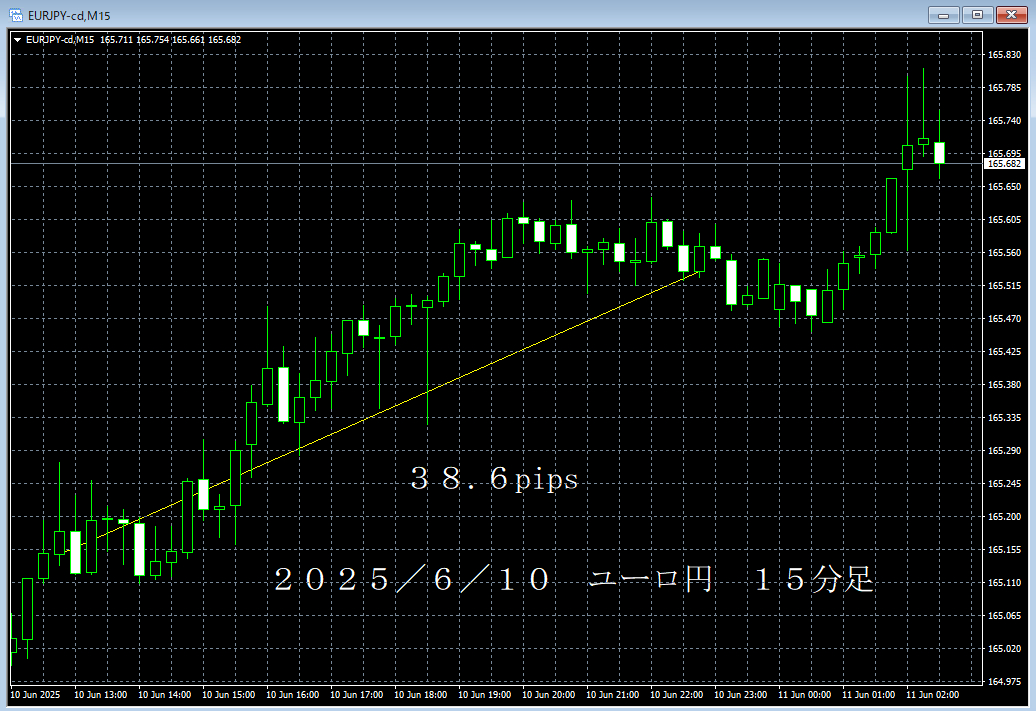Click the 165.560 price scale value
The width and height of the screenshot is (1036, 711).
pyautogui.click(x=1004, y=253)
